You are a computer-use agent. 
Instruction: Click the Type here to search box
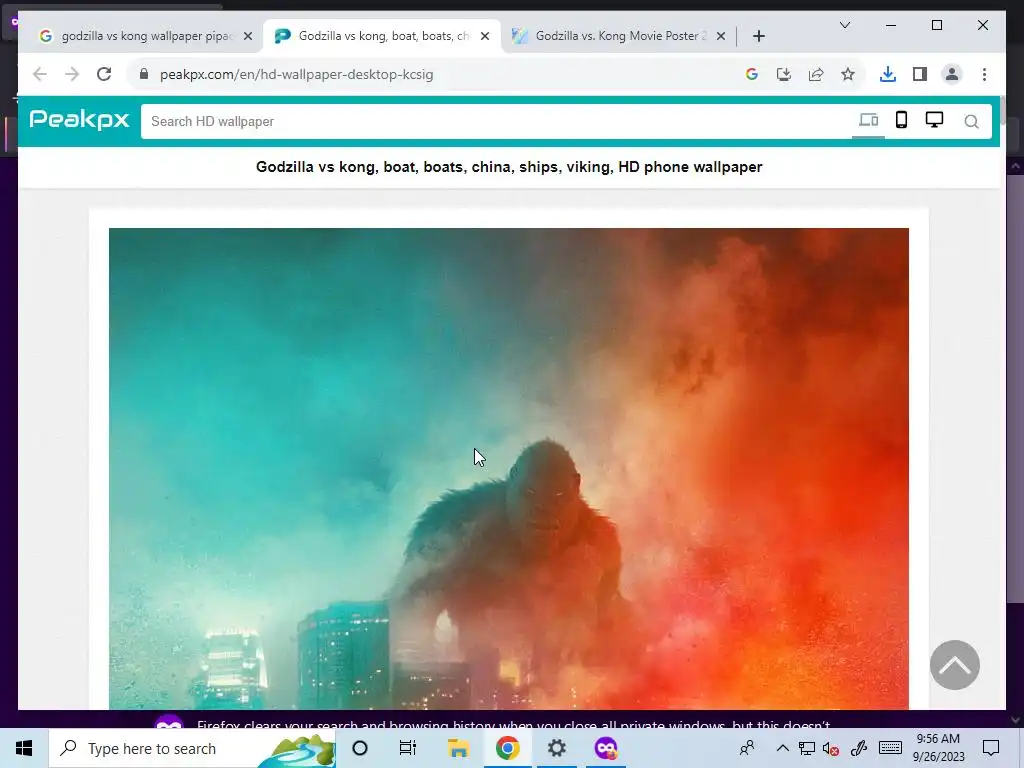[192, 748]
